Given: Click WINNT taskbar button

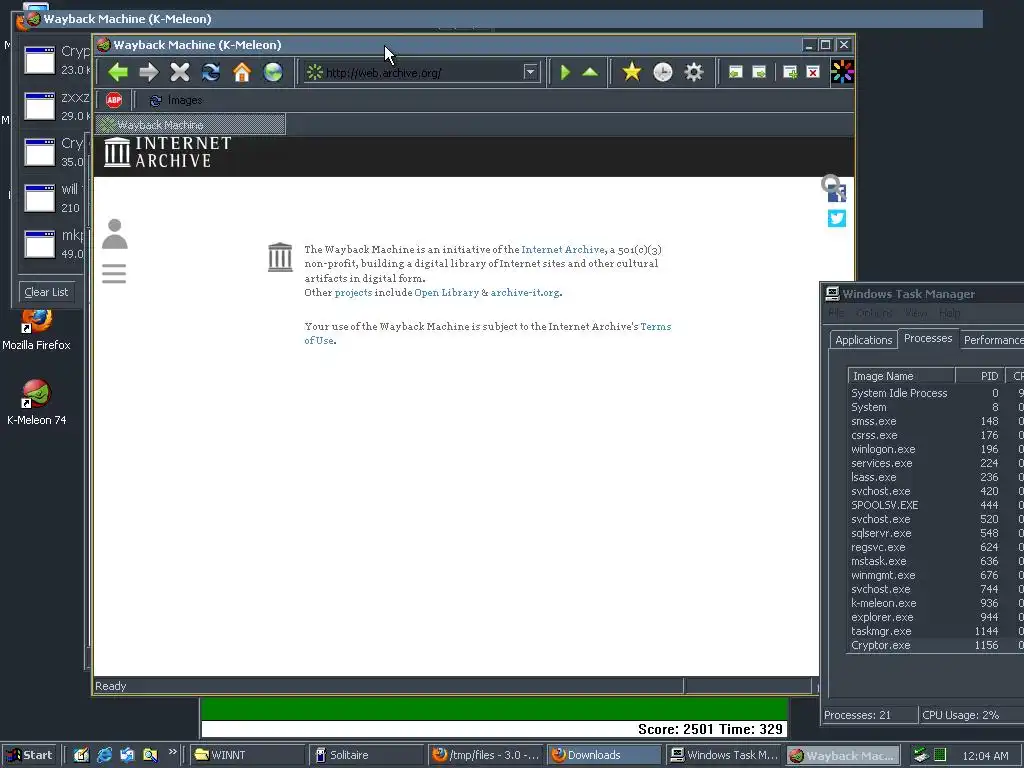Looking at the screenshot, I should 247,755.
